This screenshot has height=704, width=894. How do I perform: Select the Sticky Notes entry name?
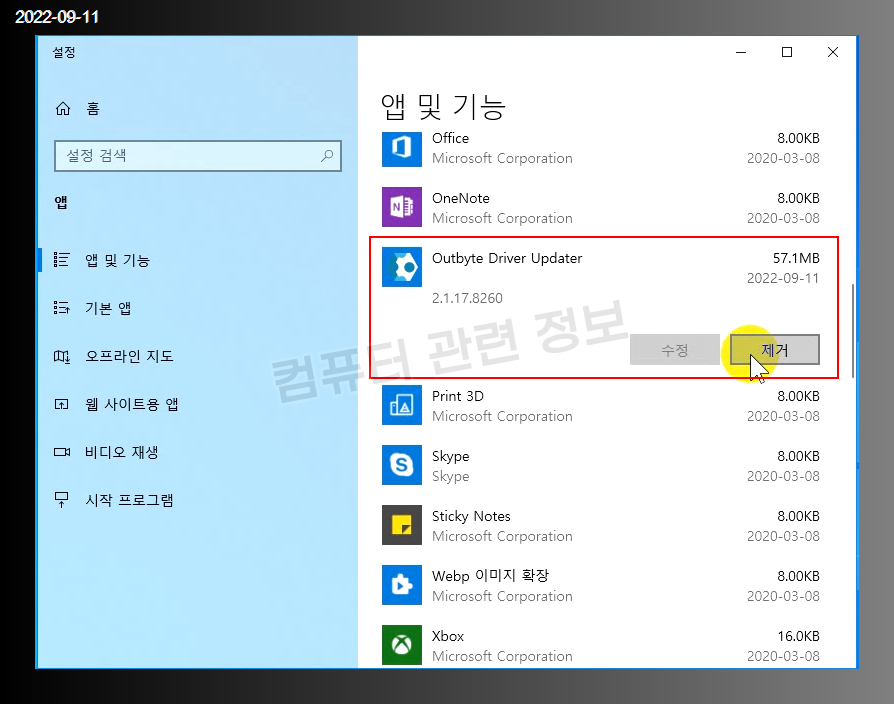coord(471,516)
